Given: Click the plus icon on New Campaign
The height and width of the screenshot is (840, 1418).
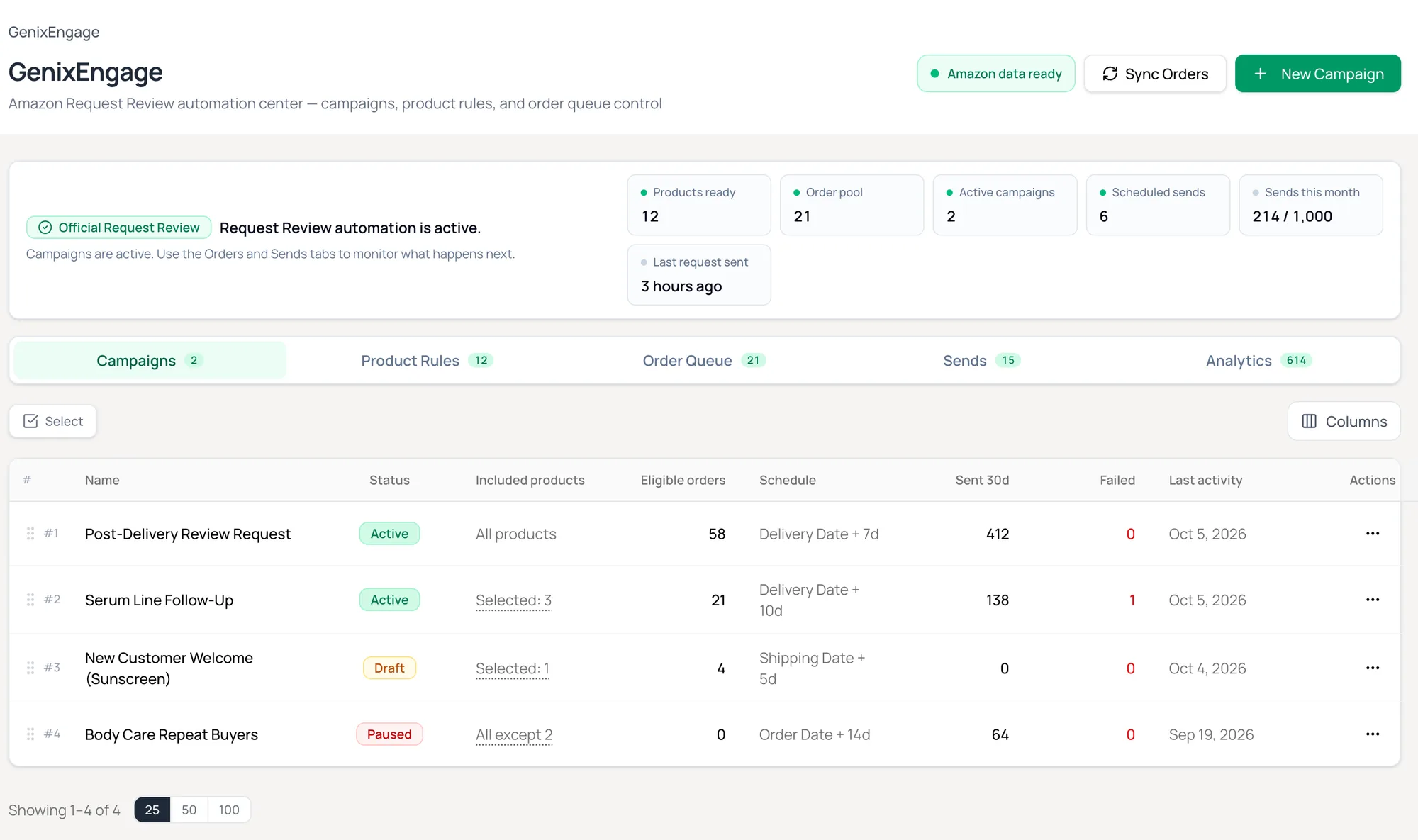Looking at the screenshot, I should click(x=1260, y=74).
